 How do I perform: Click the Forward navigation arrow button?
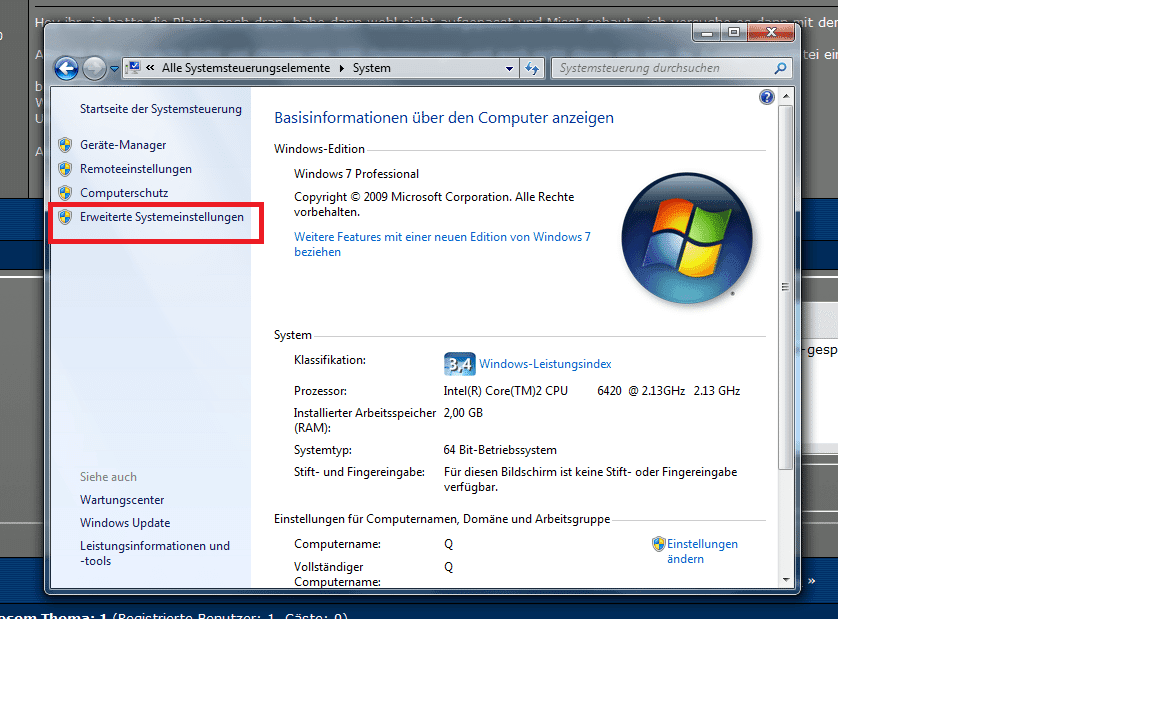pos(94,68)
